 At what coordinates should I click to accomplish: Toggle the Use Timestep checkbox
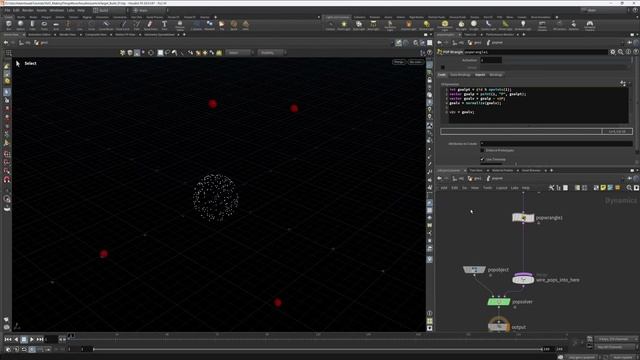click(x=482, y=159)
